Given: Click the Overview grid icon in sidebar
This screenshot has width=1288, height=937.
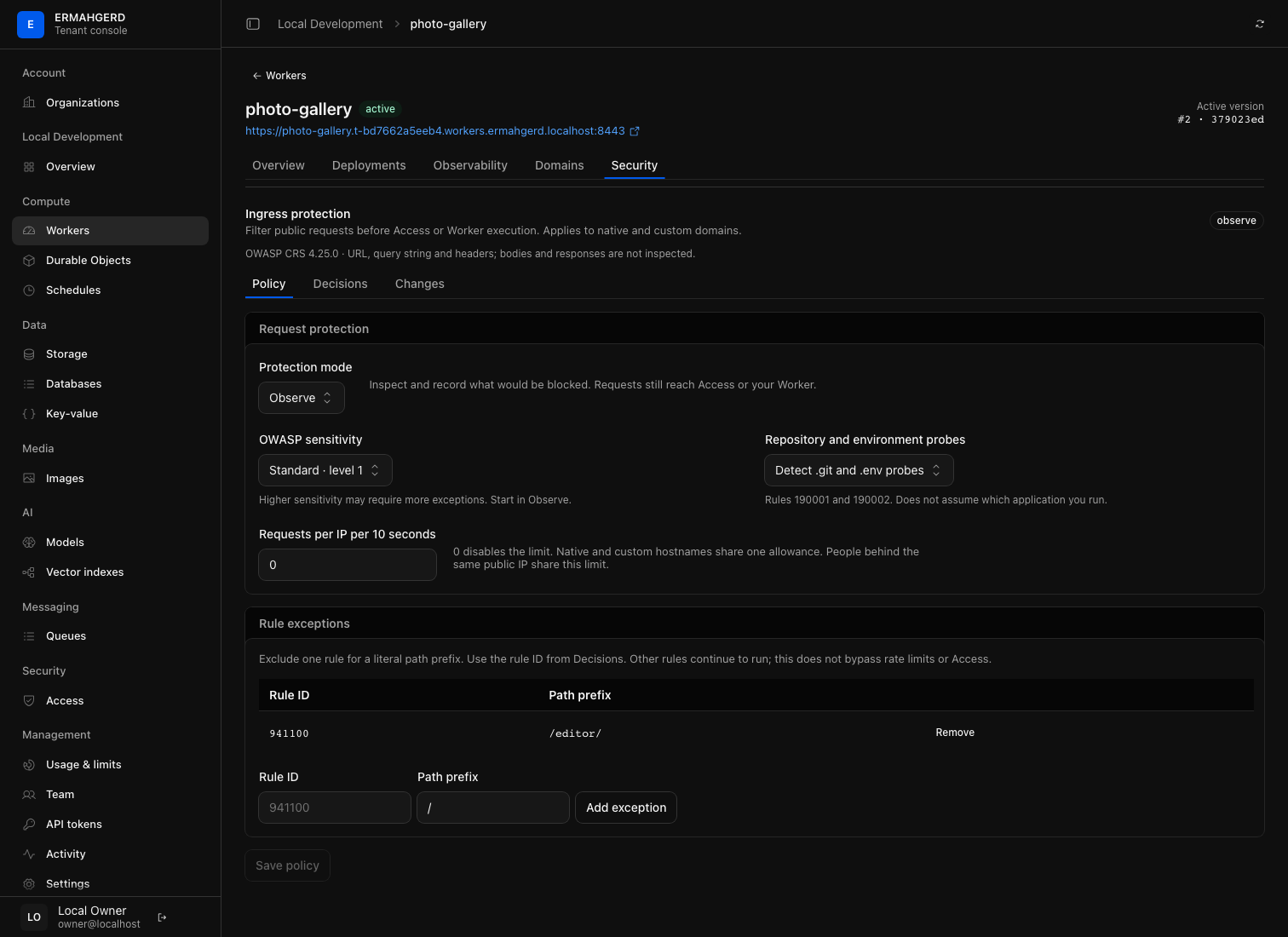Looking at the screenshot, I should pyautogui.click(x=29, y=167).
